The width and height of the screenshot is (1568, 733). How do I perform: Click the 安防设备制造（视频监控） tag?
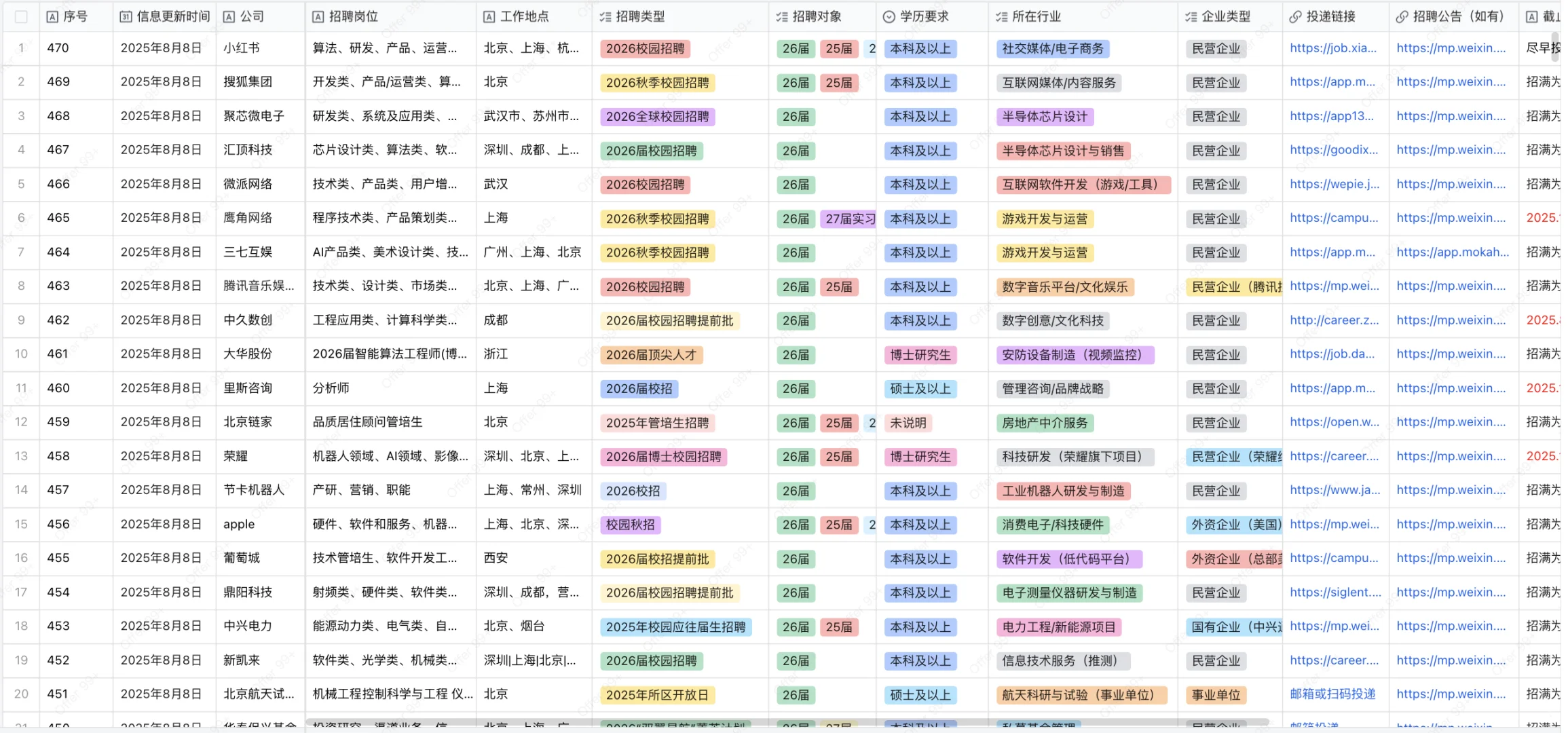[1075, 355]
